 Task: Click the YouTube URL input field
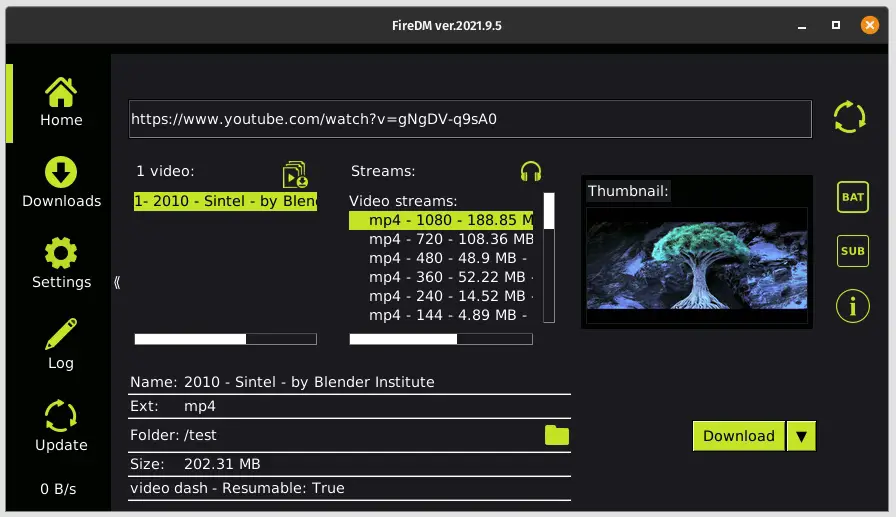coord(470,119)
